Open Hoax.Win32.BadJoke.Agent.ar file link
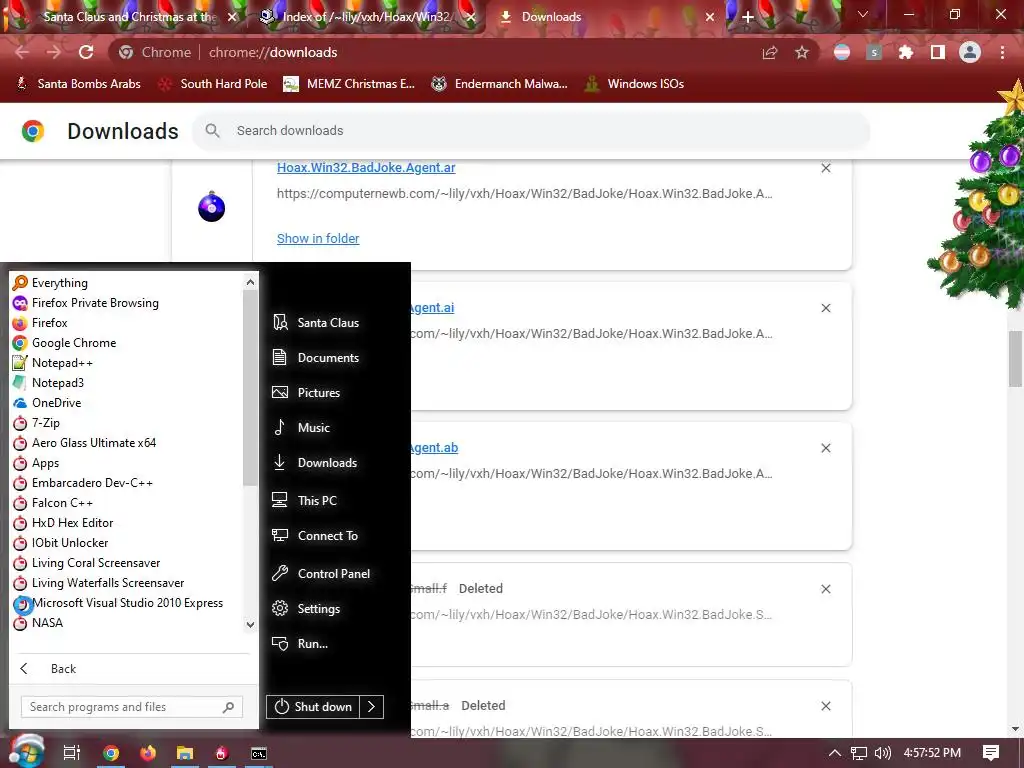 click(x=366, y=168)
